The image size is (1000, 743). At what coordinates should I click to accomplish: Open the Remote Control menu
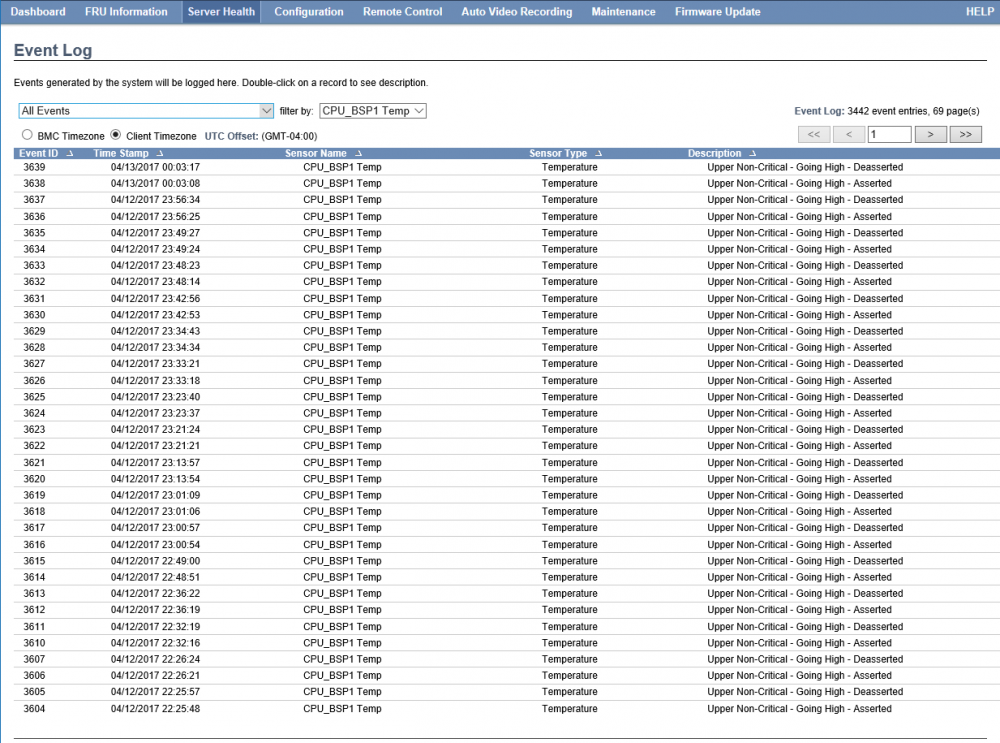(402, 11)
